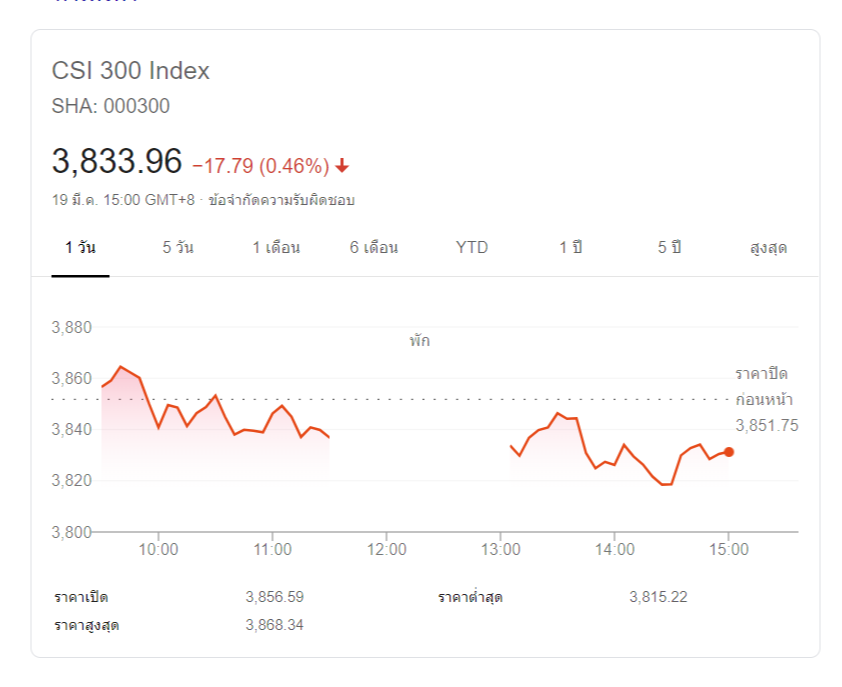Click the CSI 300 Index title
This screenshot has height=687, width=842.
pyautogui.click(x=131, y=71)
